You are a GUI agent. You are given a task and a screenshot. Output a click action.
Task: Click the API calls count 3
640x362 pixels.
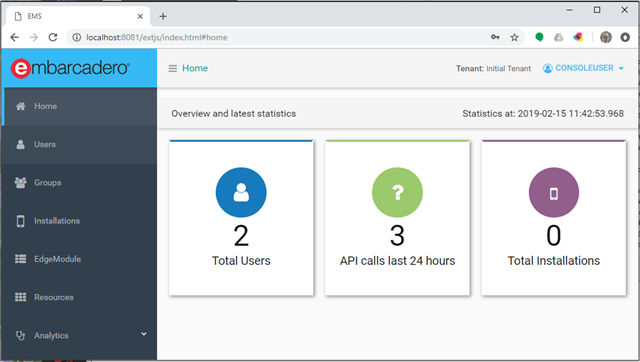click(398, 236)
